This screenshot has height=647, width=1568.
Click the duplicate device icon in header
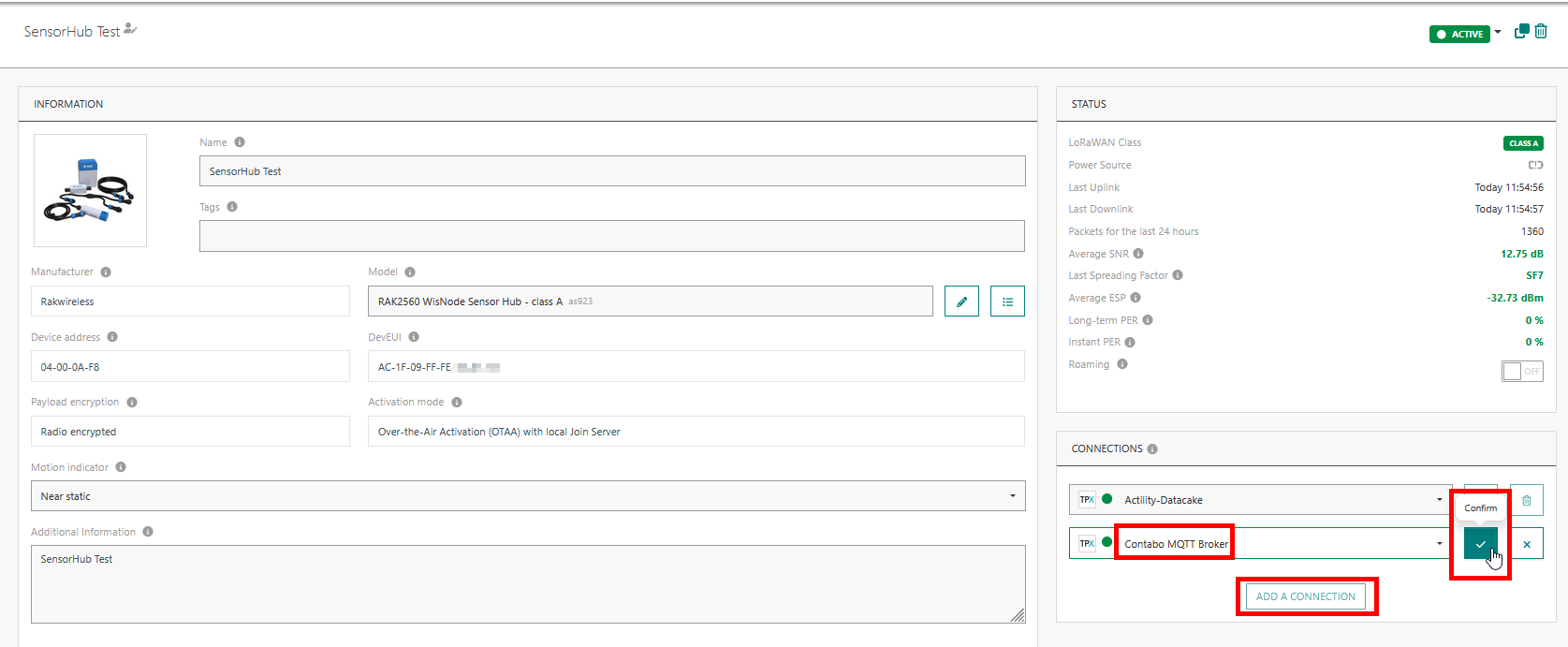click(1521, 31)
